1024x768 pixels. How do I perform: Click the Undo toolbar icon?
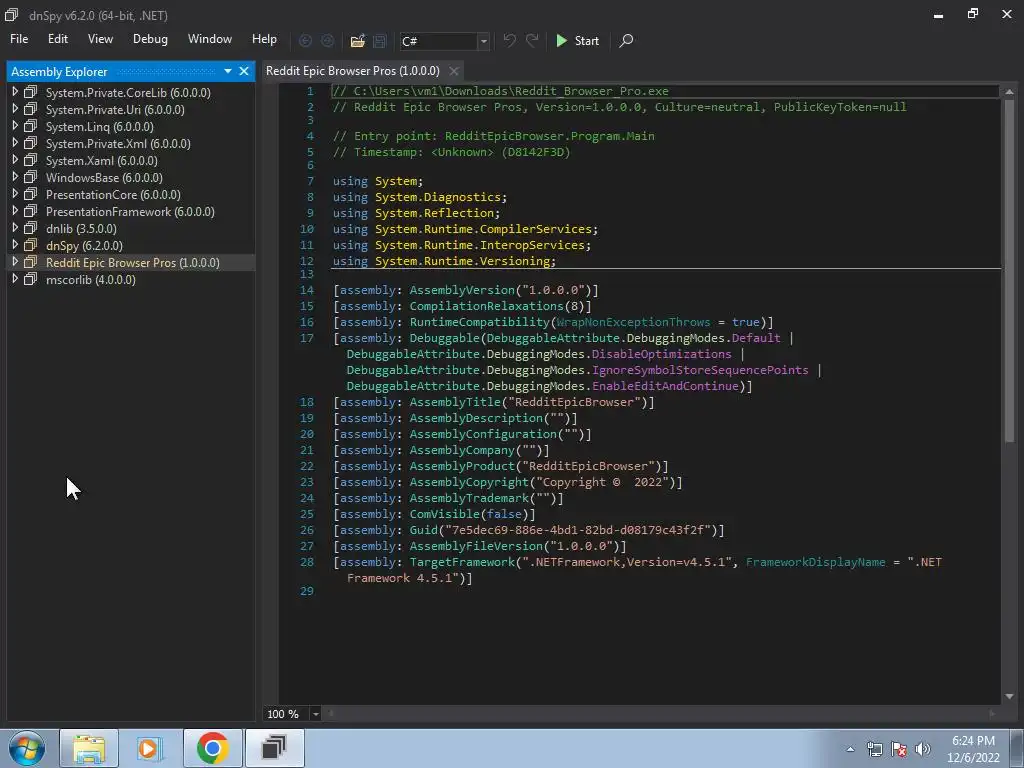pos(509,40)
